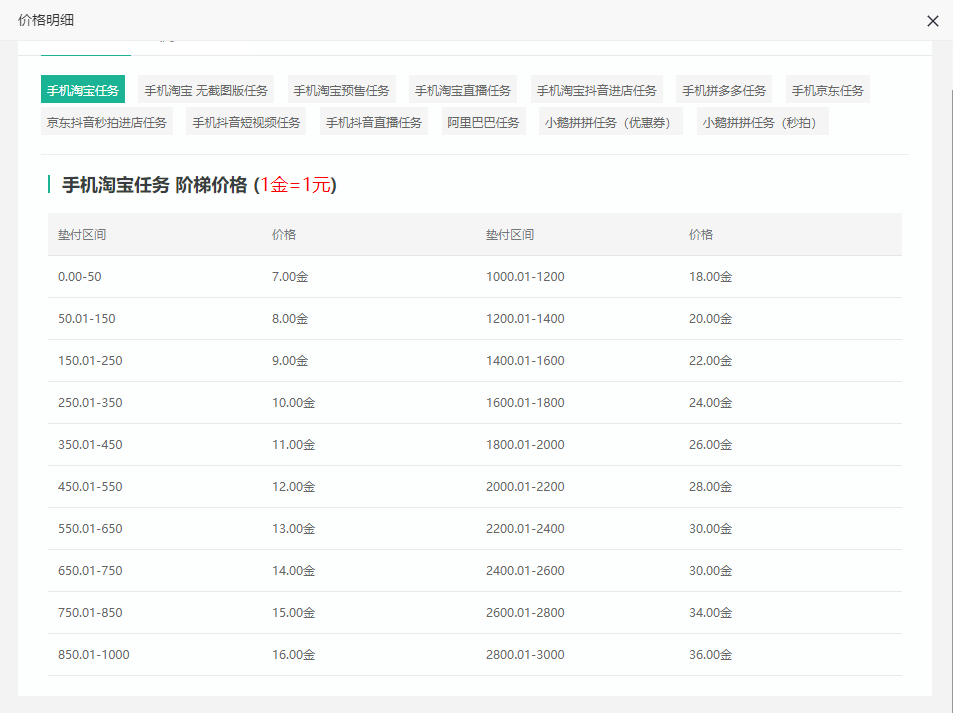Close the 价格明细 dialog
The width and height of the screenshot is (953, 713).
click(x=932, y=21)
